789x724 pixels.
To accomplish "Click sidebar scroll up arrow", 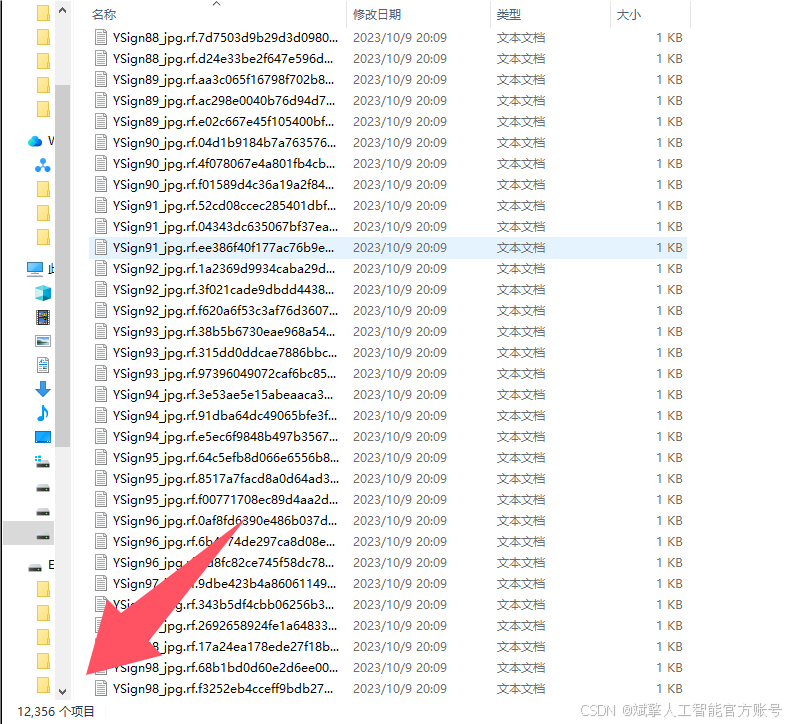I will pyautogui.click(x=62, y=11).
